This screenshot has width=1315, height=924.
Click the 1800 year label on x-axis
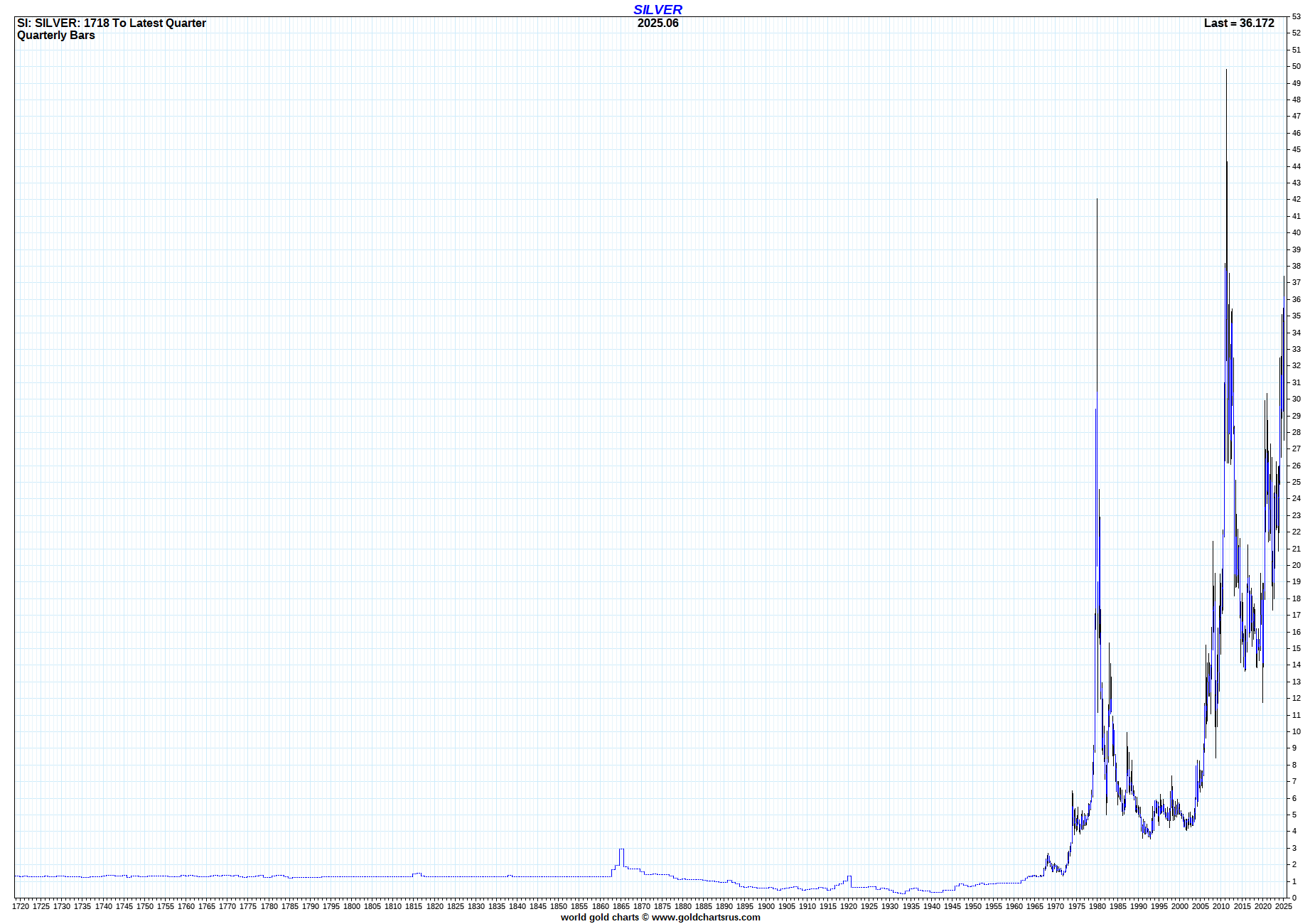[x=352, y=906]
